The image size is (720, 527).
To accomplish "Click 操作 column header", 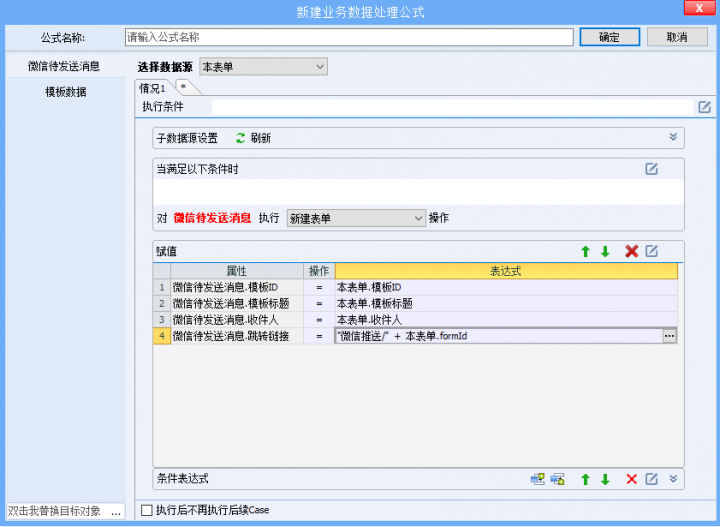I will click(x=319, y=271).
